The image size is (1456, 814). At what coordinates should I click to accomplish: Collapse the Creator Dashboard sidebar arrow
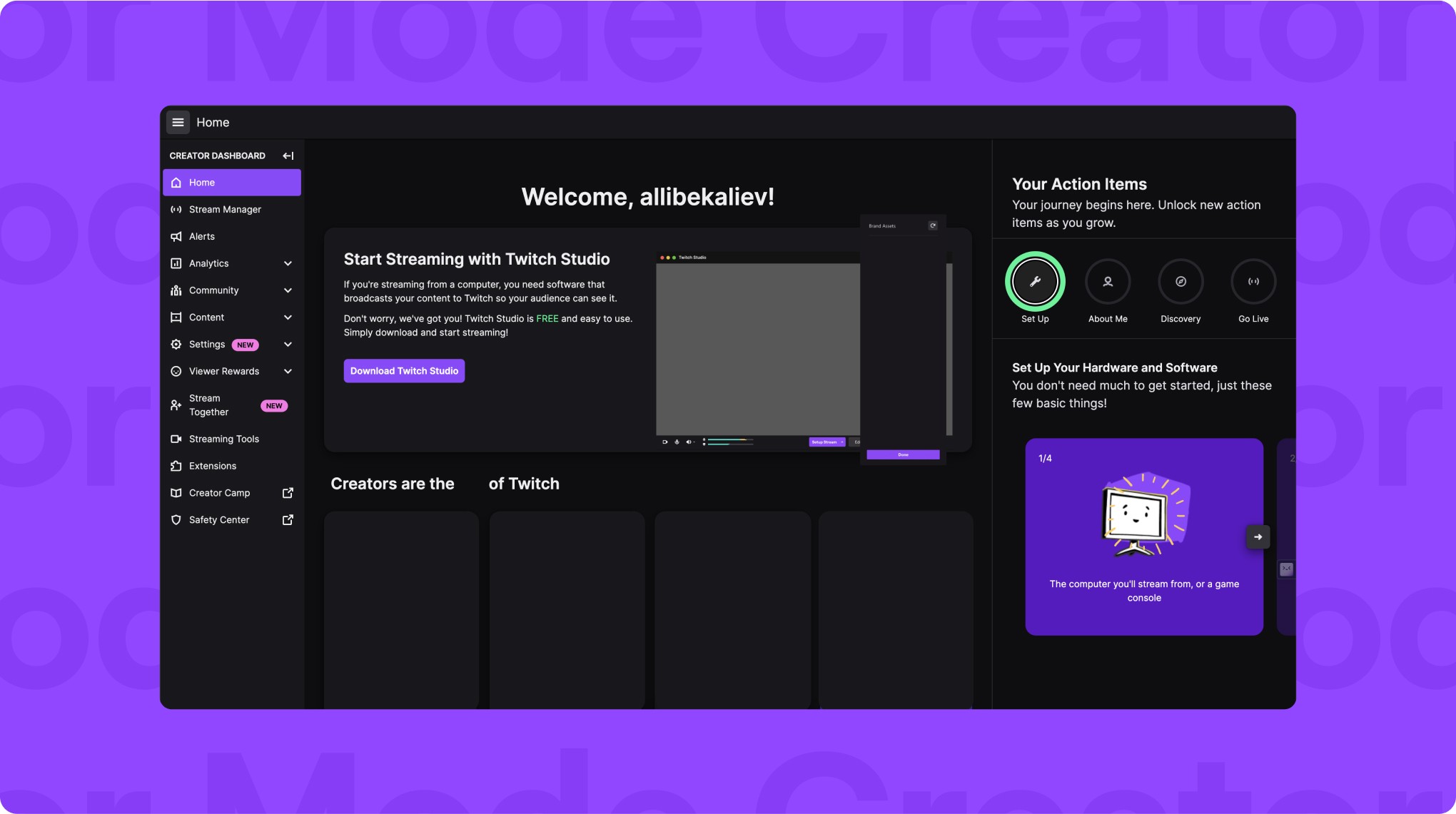pos(288,156)
